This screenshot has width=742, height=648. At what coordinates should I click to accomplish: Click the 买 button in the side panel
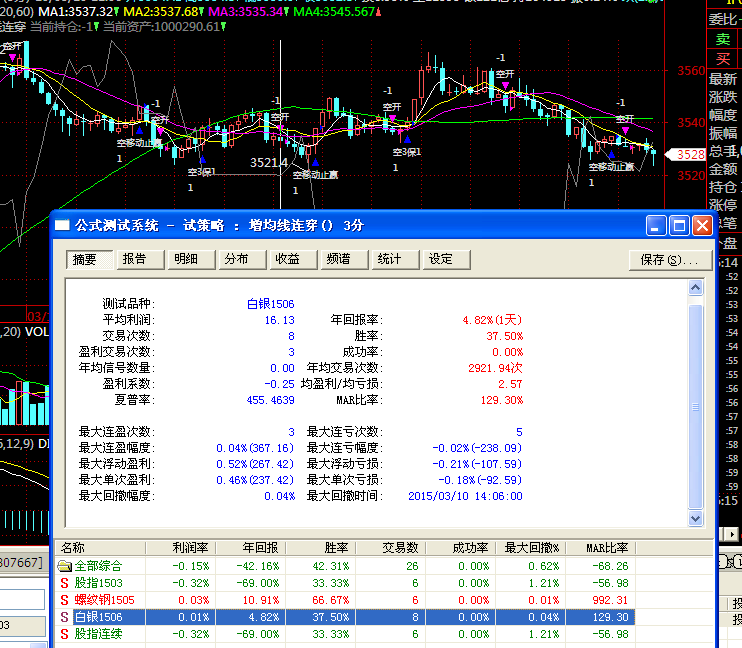723,59
